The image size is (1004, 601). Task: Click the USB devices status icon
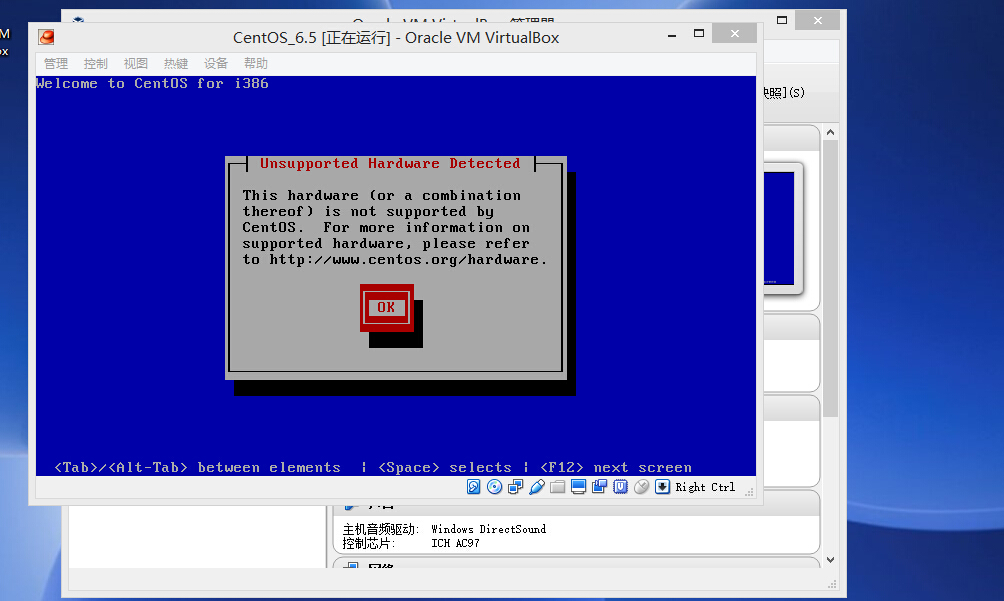point(537,487)
